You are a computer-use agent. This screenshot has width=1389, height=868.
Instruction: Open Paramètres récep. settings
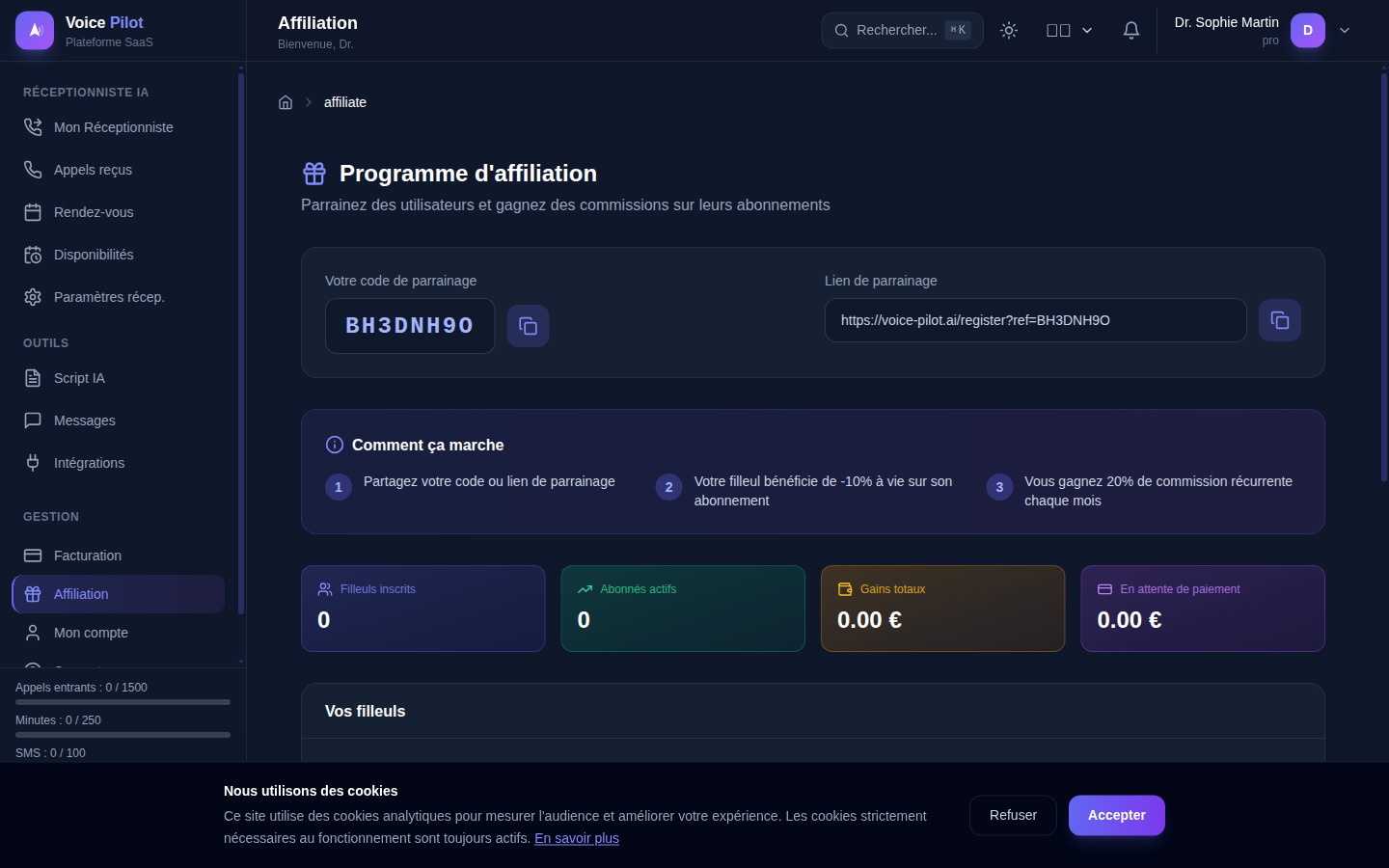pos(118,297)
